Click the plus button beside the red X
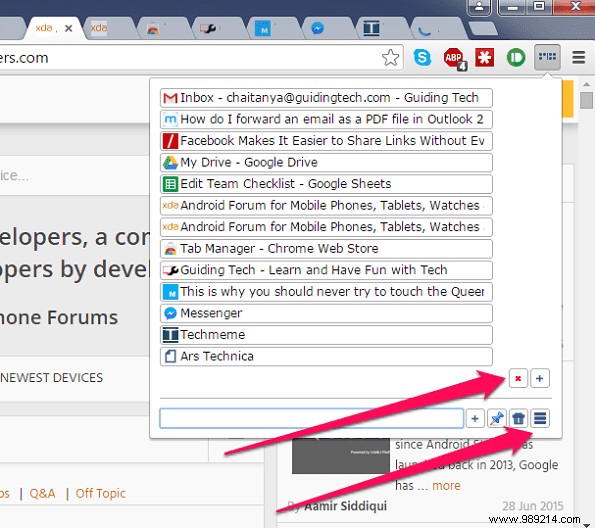 (x=540, y=378)
